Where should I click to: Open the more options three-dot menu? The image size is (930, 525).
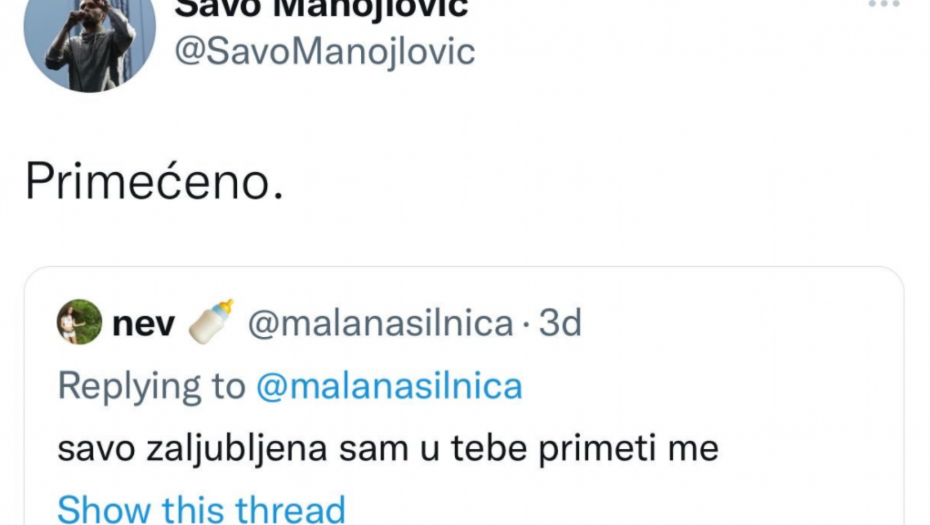point(883,5)
